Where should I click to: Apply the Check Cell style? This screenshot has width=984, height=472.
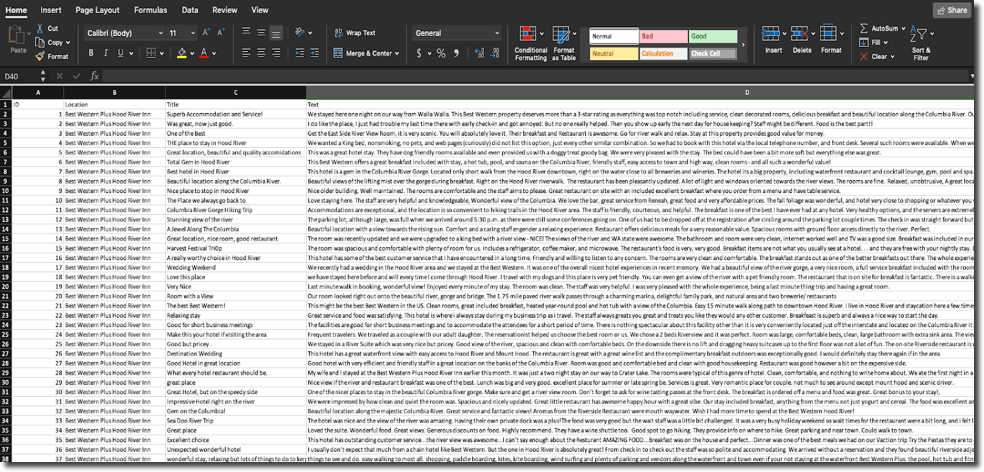tap(713, 54)
